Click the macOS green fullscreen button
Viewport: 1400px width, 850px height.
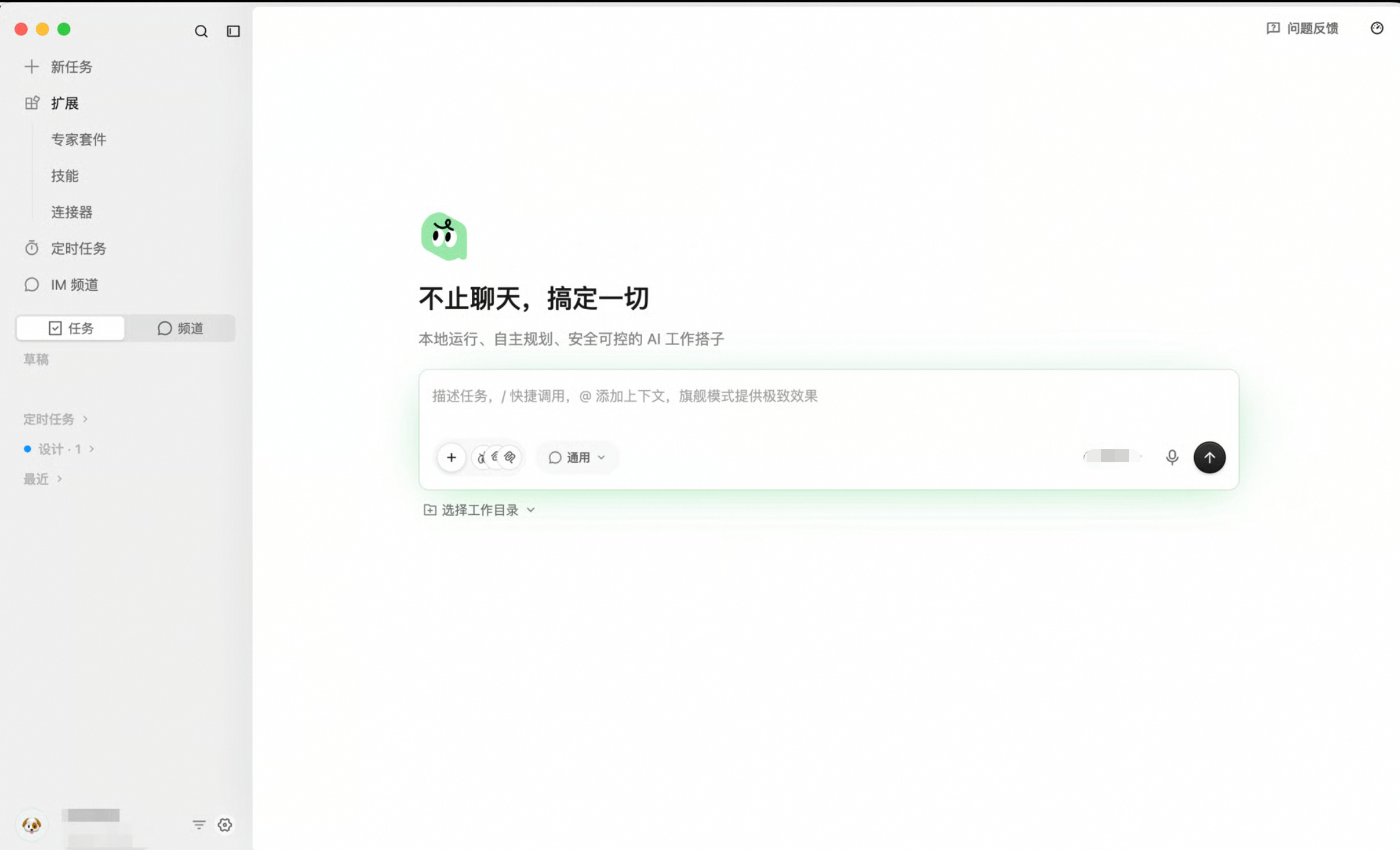(x=64, y=29)
